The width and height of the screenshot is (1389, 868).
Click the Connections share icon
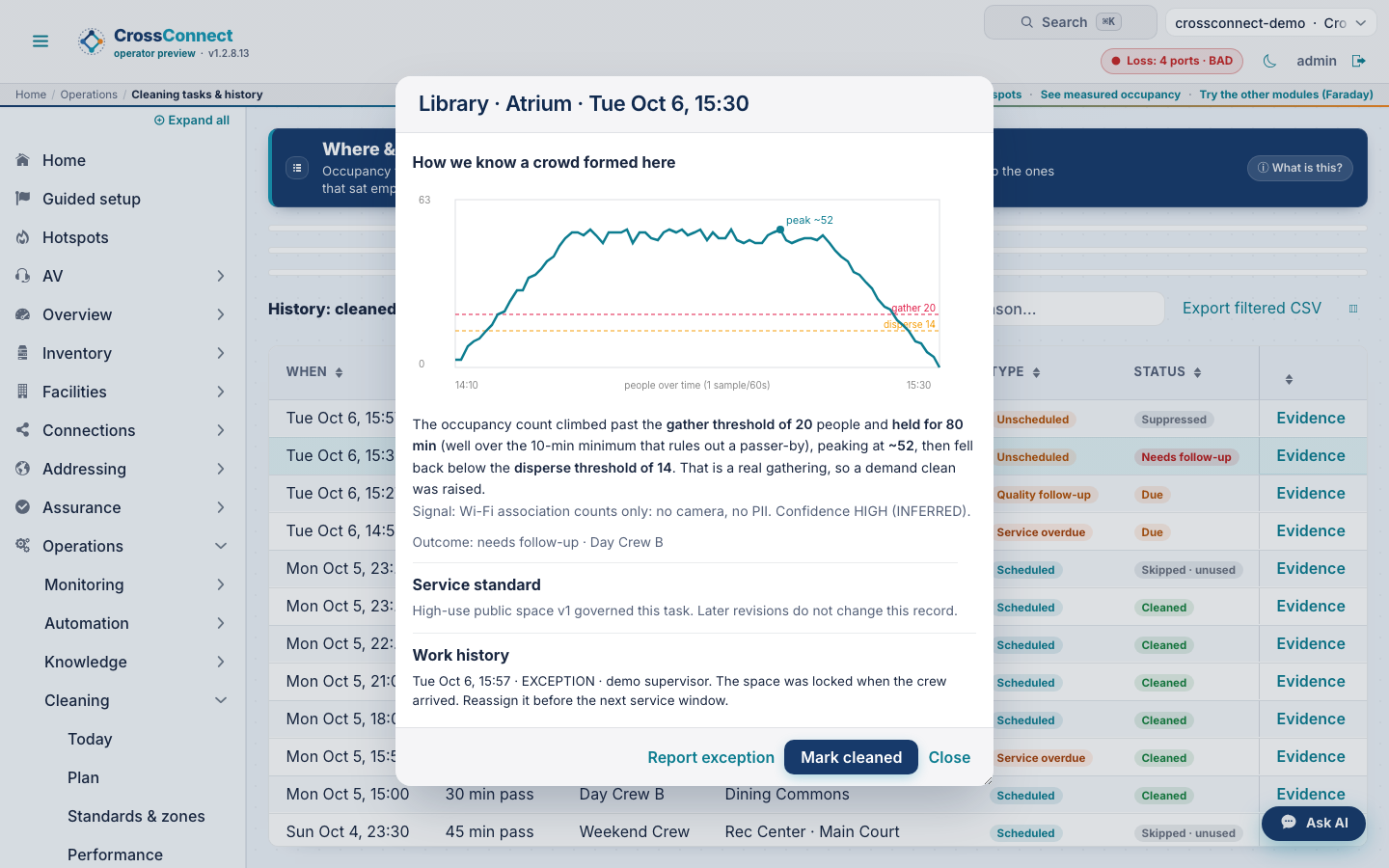tap(23, 430)
